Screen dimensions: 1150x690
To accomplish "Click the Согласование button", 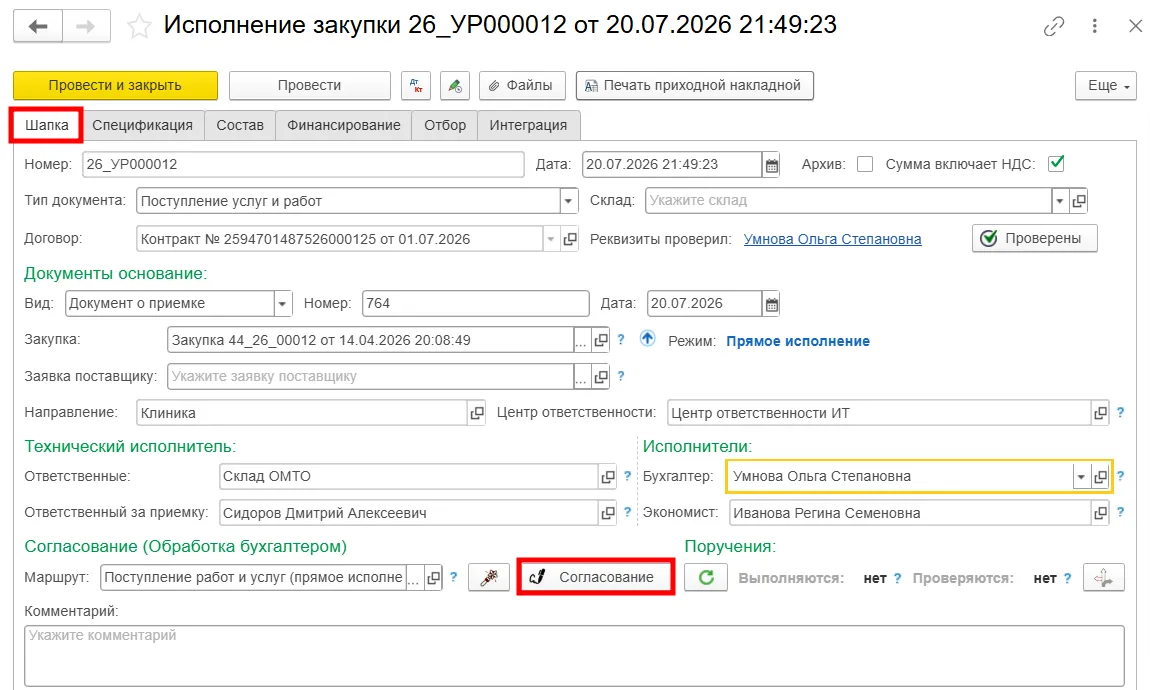I will point(596,577).
